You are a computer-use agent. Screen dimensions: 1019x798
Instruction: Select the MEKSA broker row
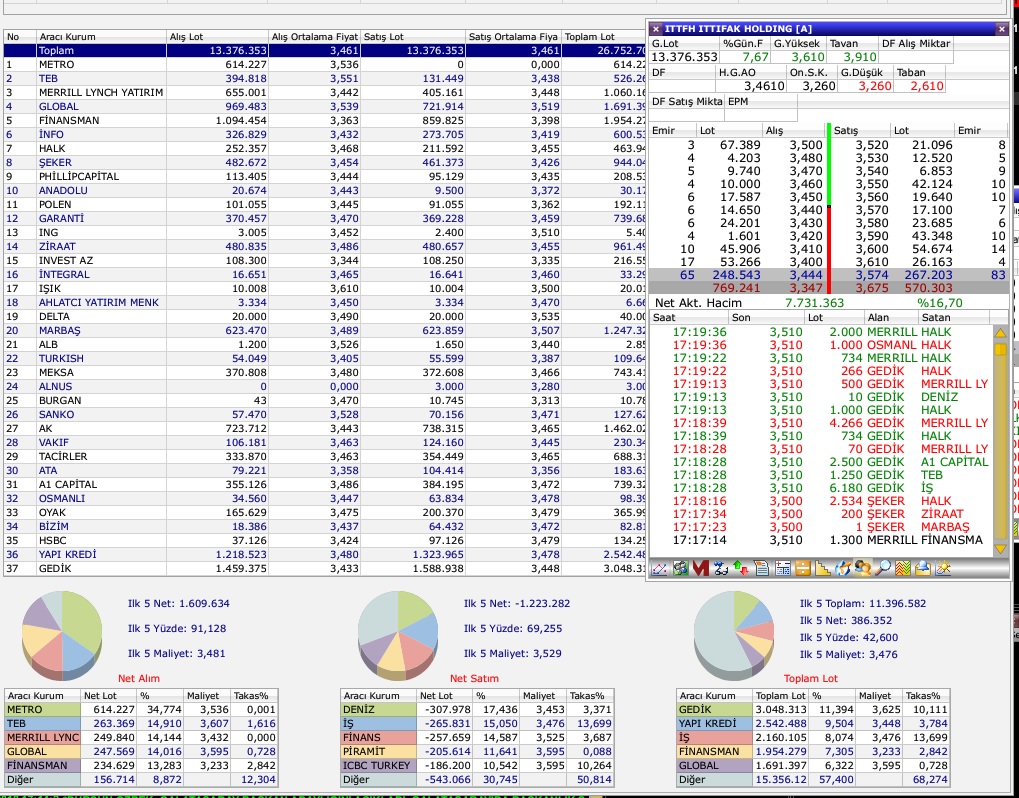325,372
